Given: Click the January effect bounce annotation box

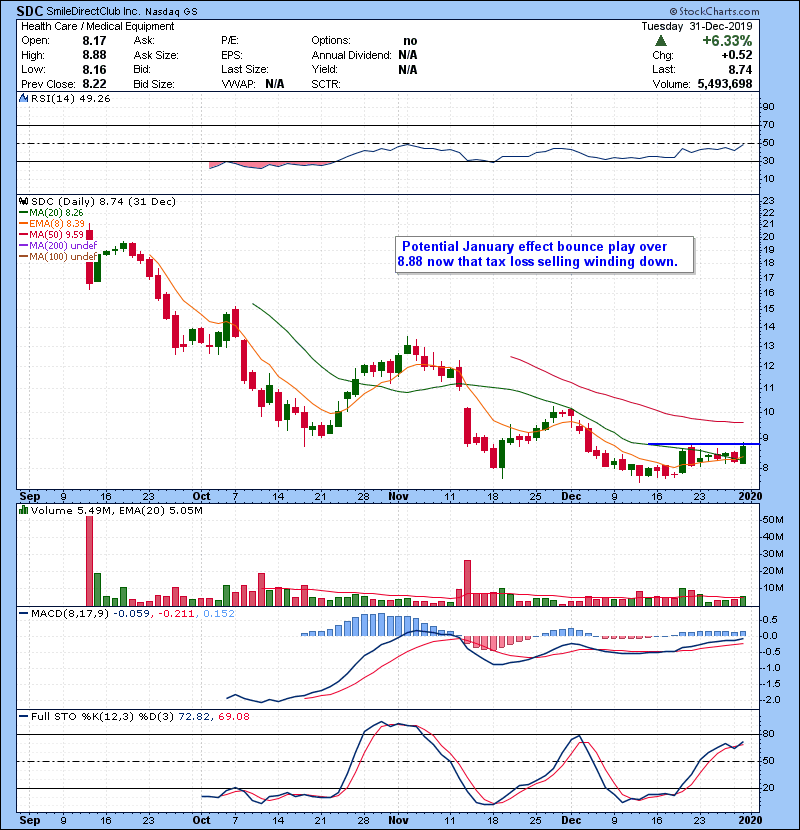Looking at the screenshot, I should pos(544,255).
